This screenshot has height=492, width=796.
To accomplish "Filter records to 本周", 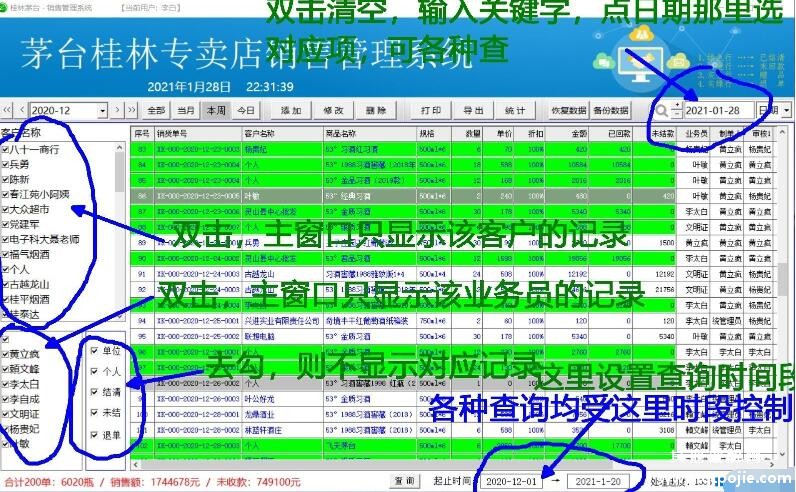I will (216, 110).
